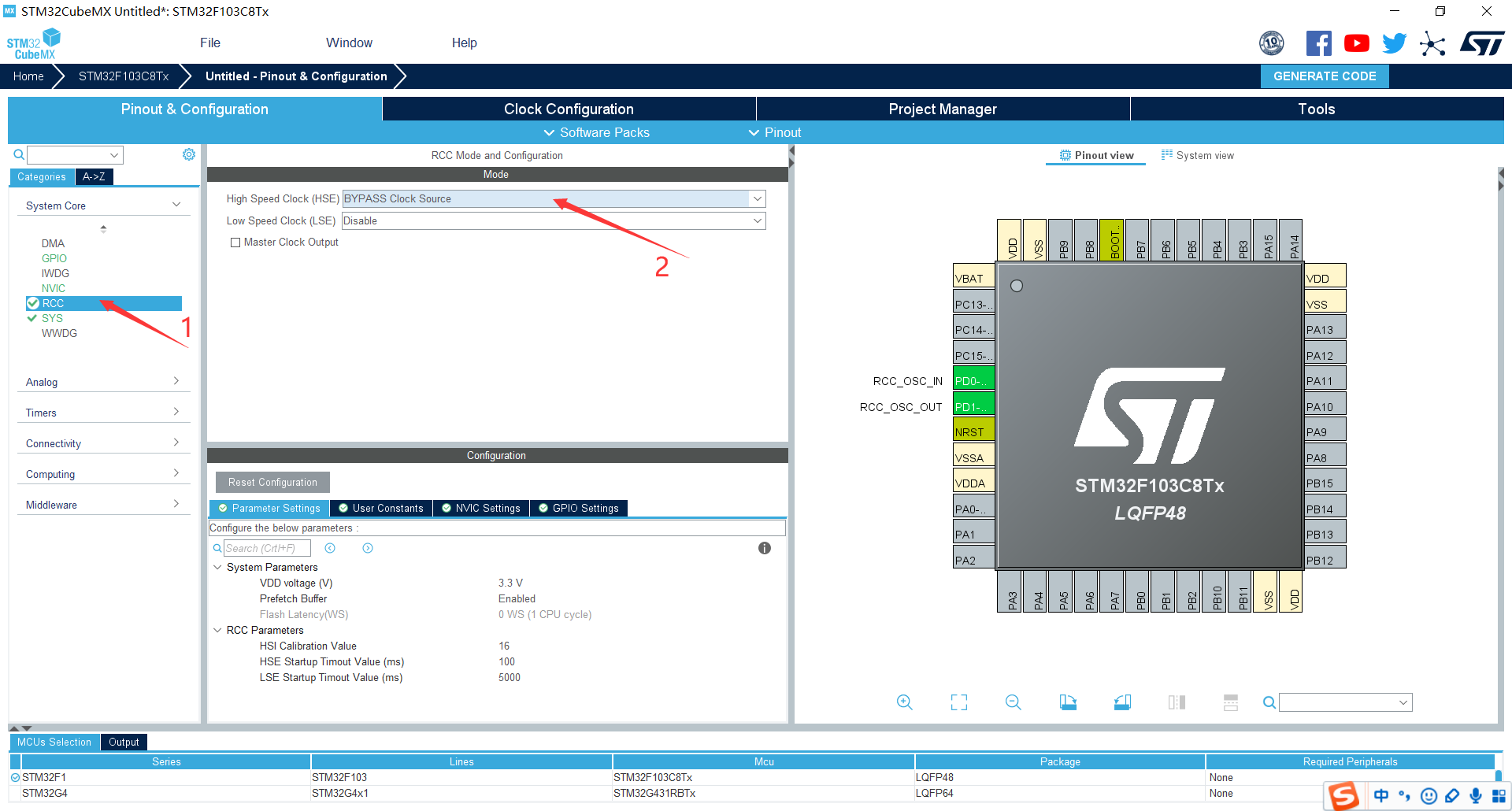Toggle the vertical split view icon
1512x811 pixels.
click(1177, 702)
